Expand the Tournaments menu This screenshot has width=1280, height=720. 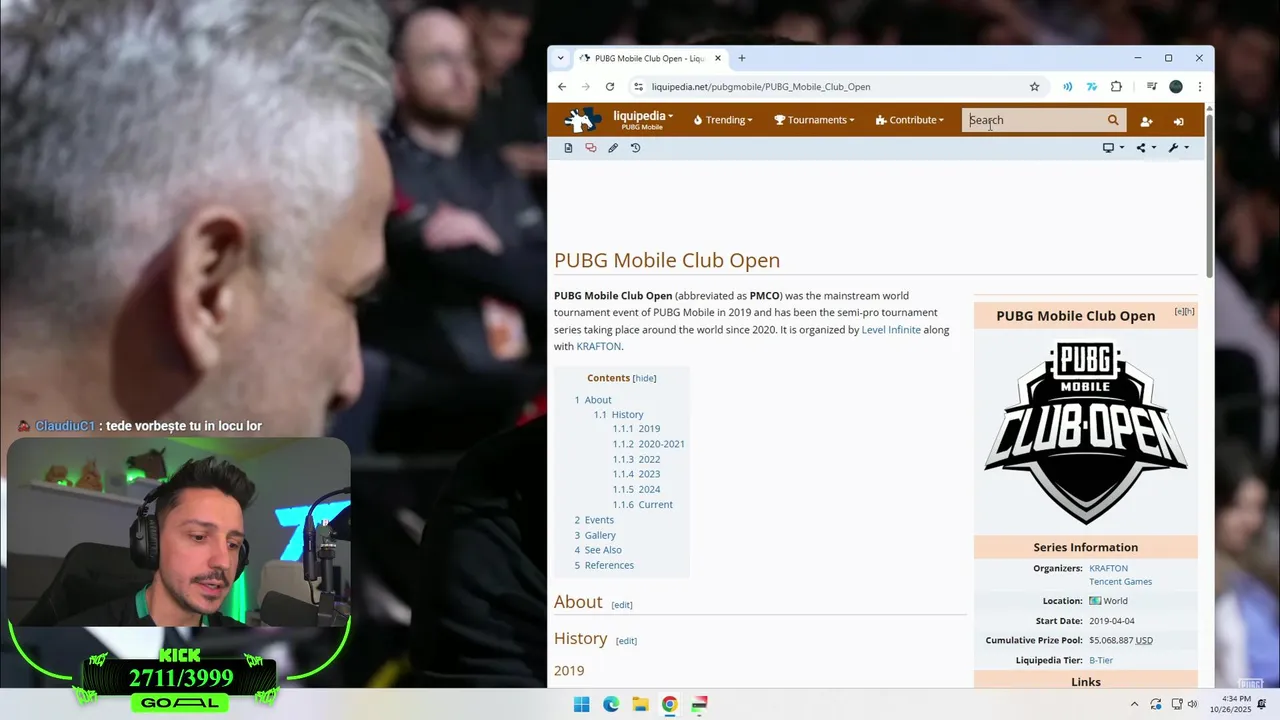pos(814,120)
